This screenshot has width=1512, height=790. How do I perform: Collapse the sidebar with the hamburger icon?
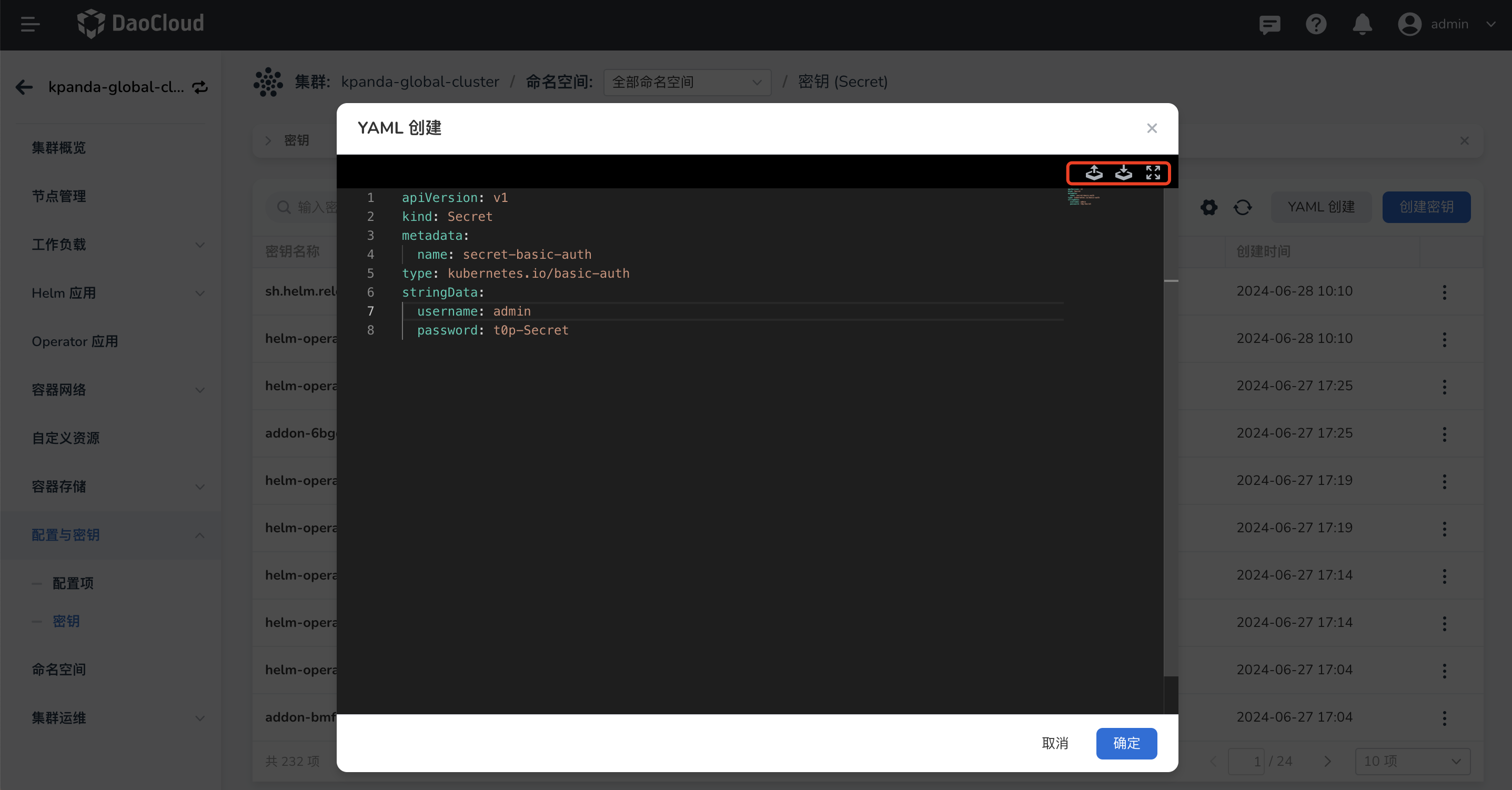(29, 24)
